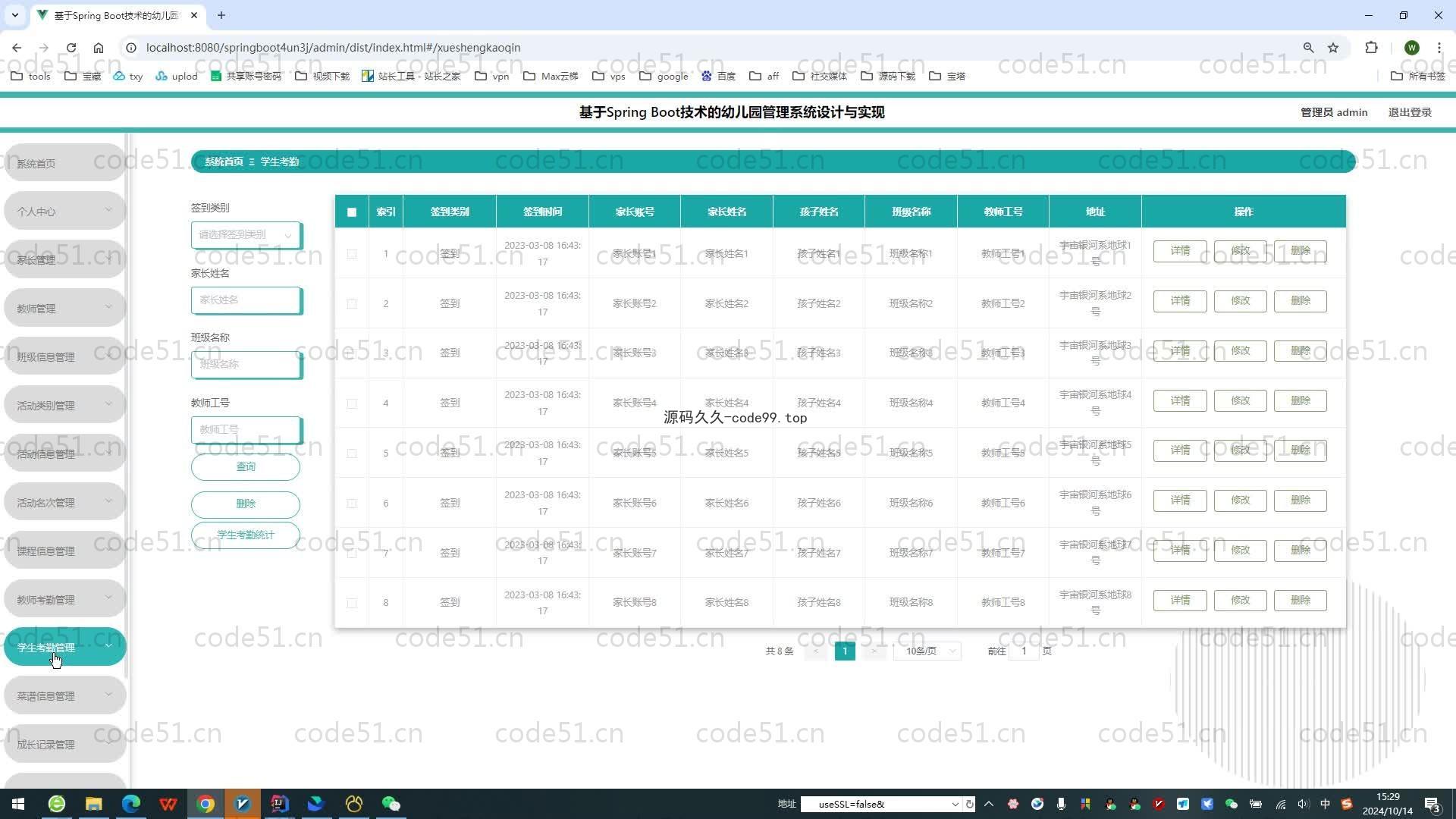Click page 1 in pagination

pyautogui.click(x=845, y=651)
